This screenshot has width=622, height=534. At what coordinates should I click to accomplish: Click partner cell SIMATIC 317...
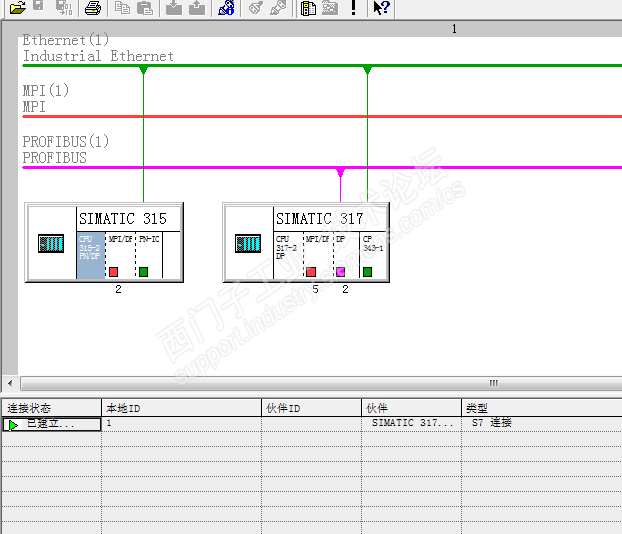click(x=412, y=423)
